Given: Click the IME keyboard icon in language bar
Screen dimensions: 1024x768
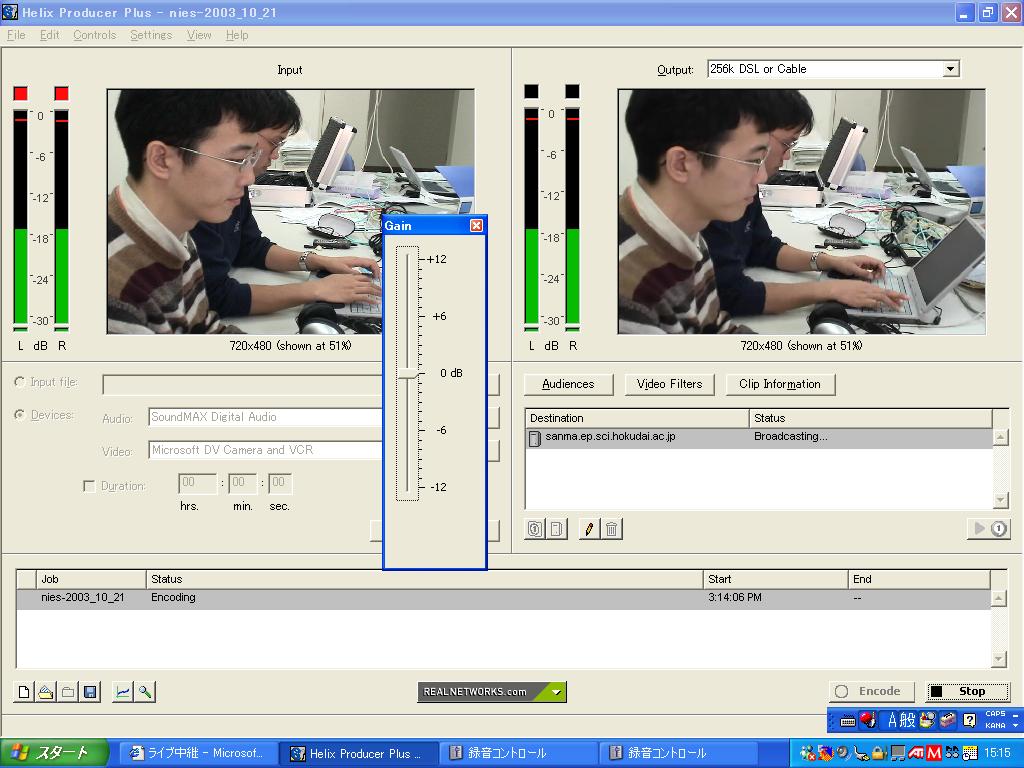Looking at the screenshot, I should pos(848,721).
